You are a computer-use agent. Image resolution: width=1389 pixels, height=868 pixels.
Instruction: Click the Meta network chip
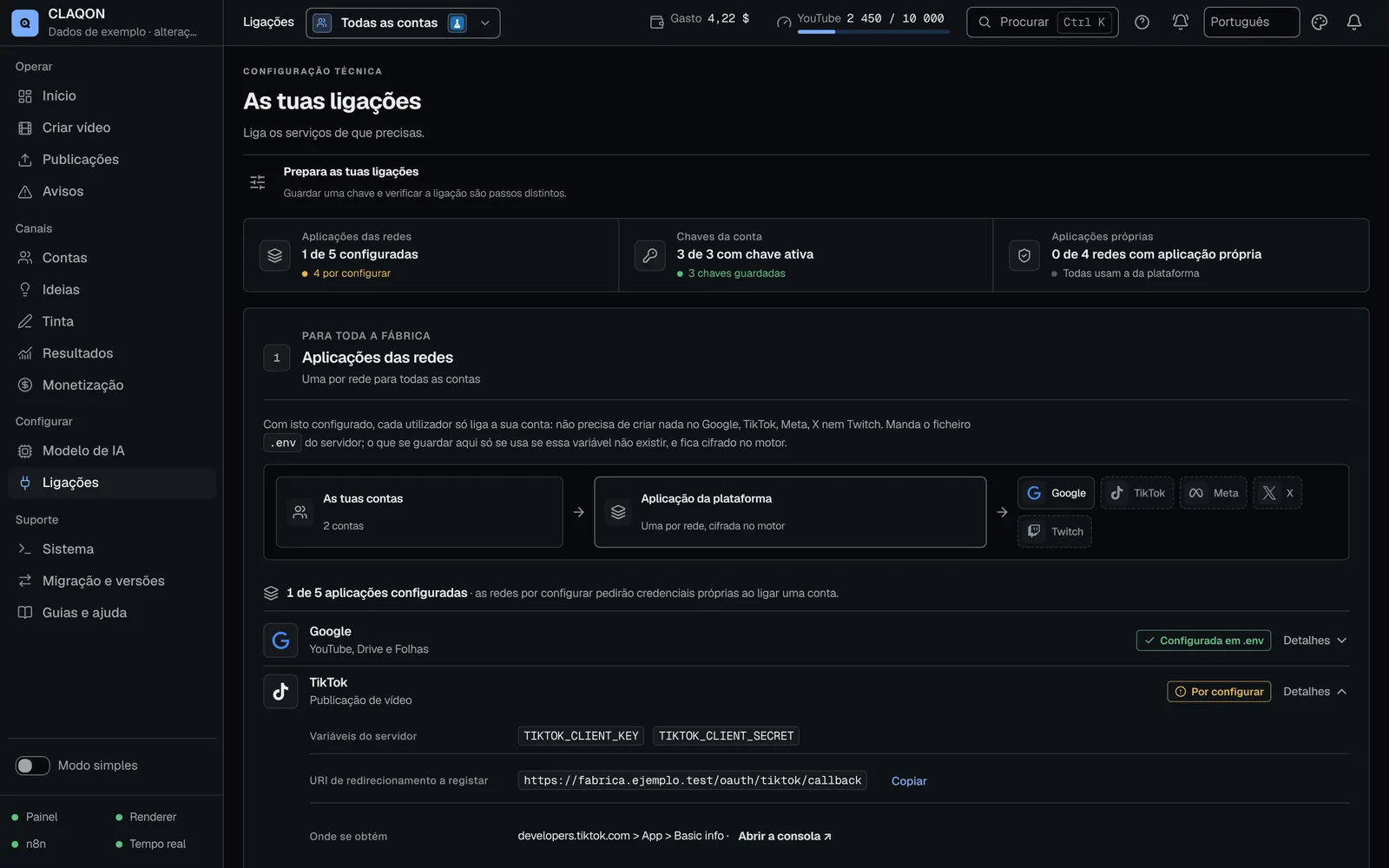click(1213, 493)
